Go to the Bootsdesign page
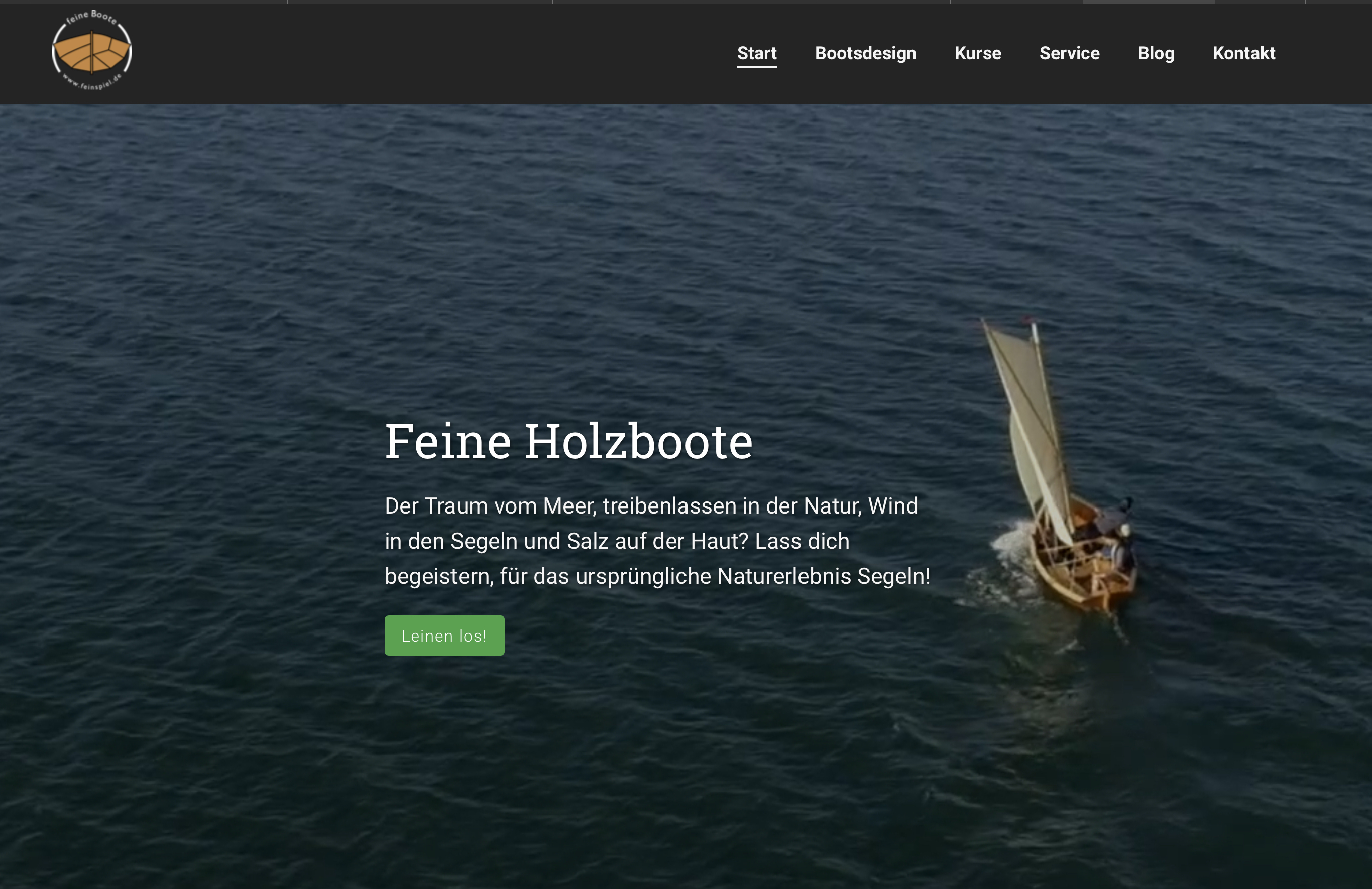The width and height of the screenshot is (1372, 889). 865,53
